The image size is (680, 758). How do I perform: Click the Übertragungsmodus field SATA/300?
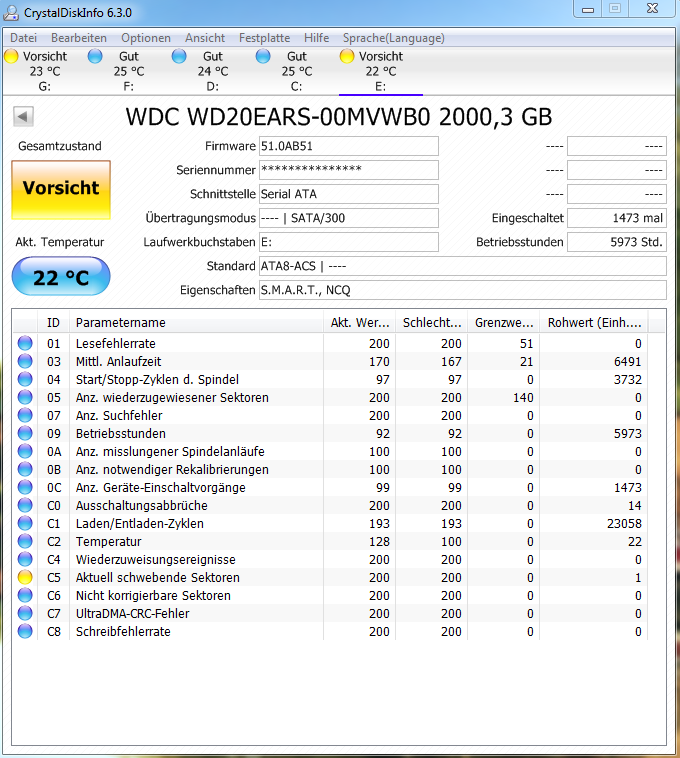pos(349,218)
